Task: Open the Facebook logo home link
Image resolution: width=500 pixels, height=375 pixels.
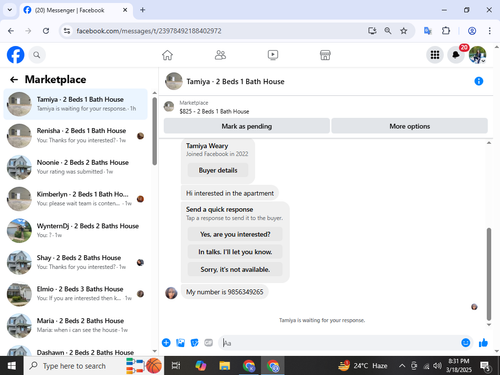Action: click(15, 55)
